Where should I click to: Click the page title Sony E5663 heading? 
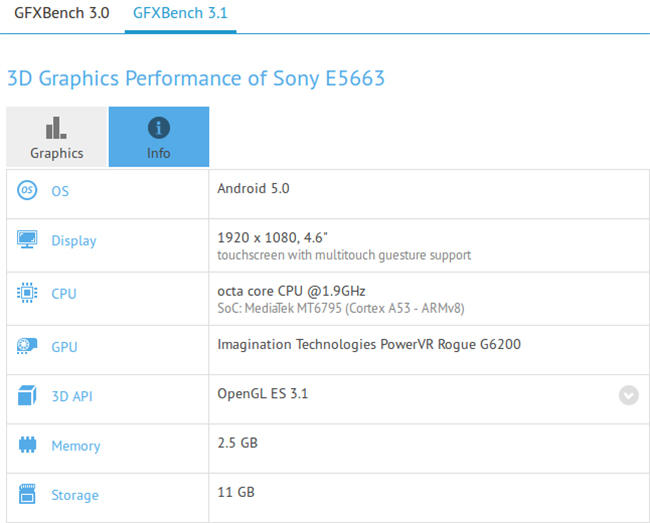click(196, 79)
